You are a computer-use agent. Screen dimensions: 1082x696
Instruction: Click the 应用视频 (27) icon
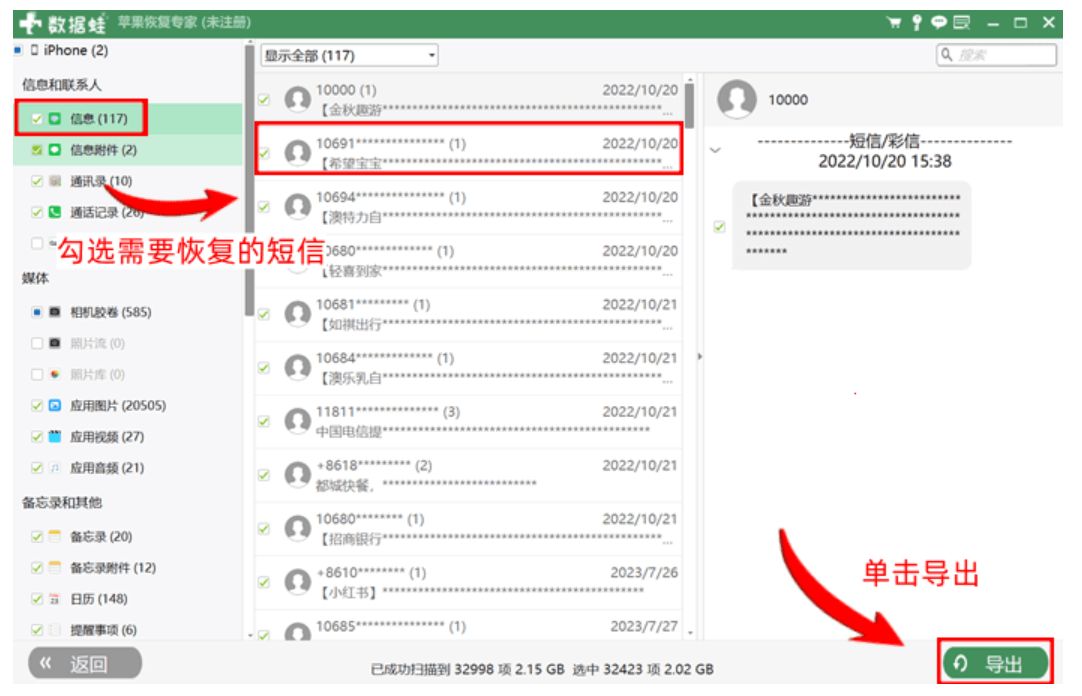(55, 437)
